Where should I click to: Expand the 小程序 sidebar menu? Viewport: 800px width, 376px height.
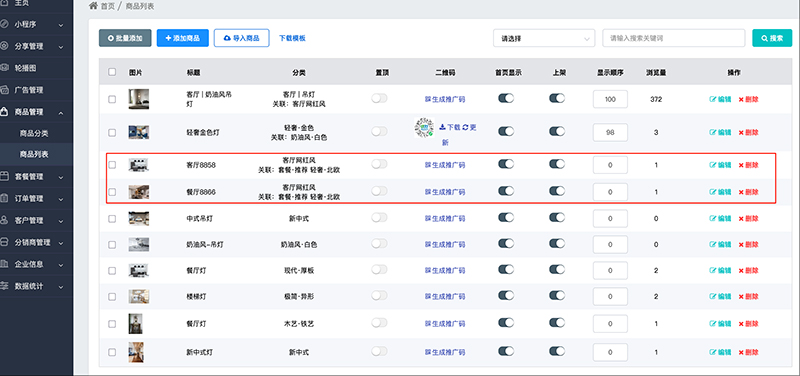click(x=61, y=24)
